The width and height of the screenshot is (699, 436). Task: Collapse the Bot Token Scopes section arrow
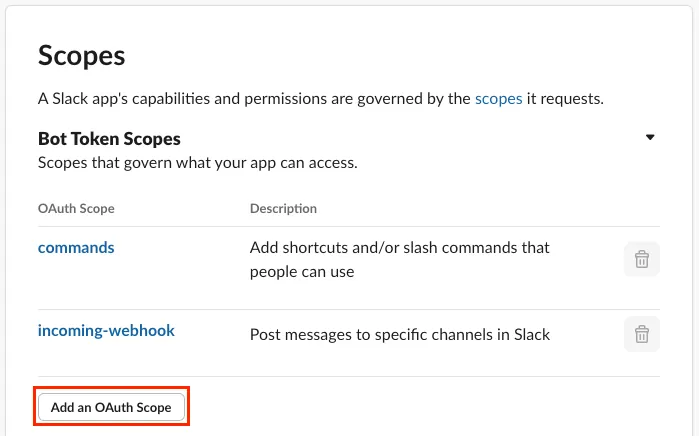(650, 137)
